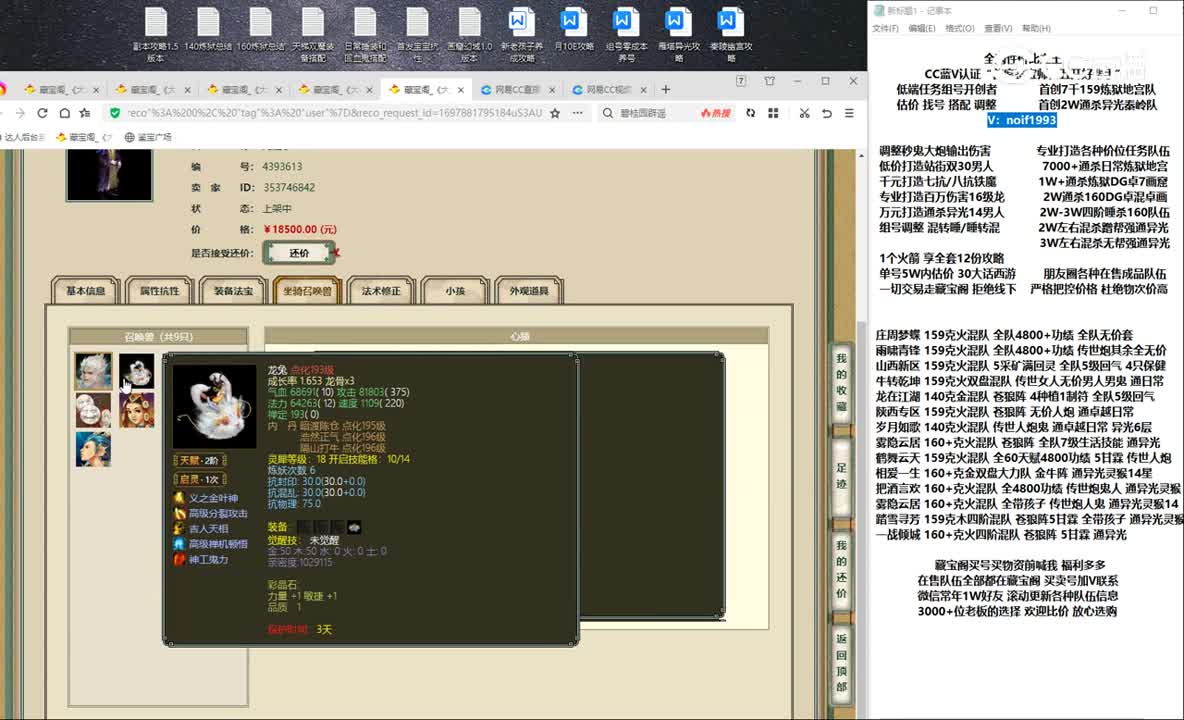The width and height of the screenshot is (1184, 720).
Task: Open 足迹 in the side panel
Action: [x=841, y=475]
